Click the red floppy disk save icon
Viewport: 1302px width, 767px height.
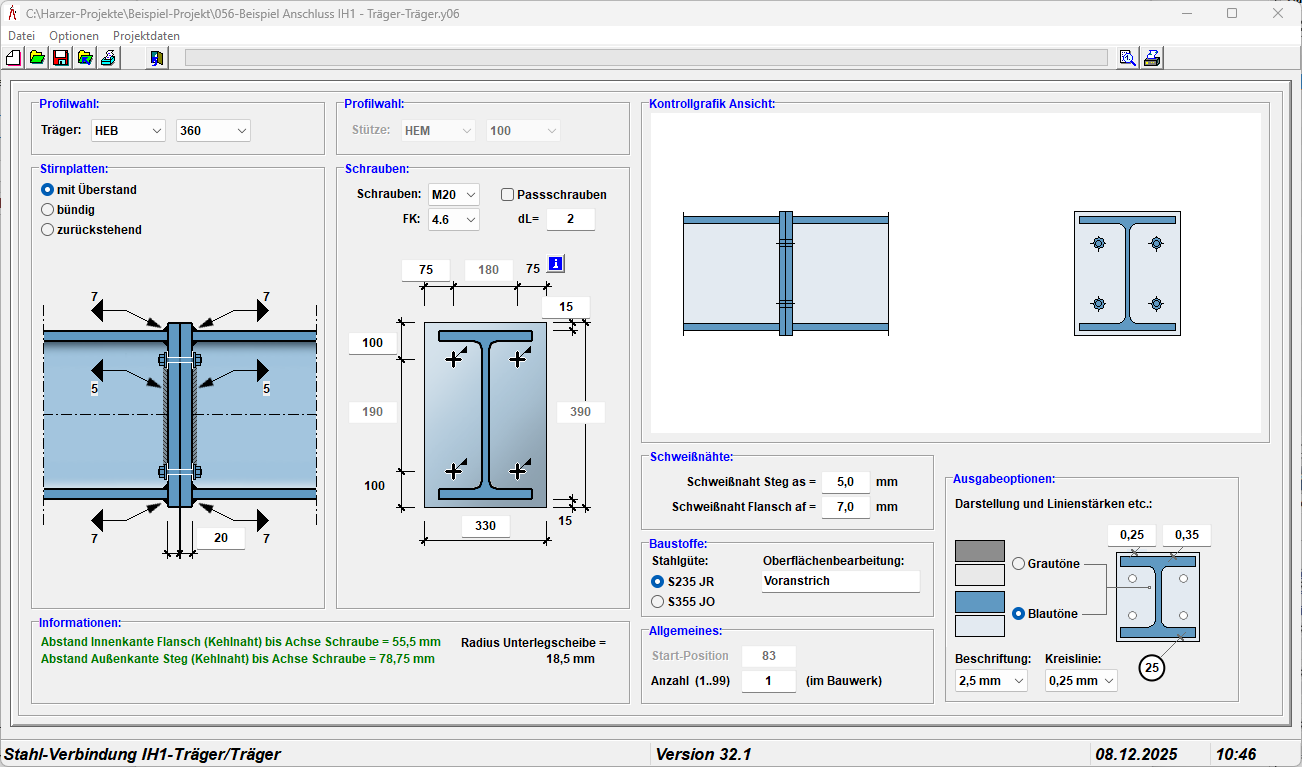(x=61, y=58)
